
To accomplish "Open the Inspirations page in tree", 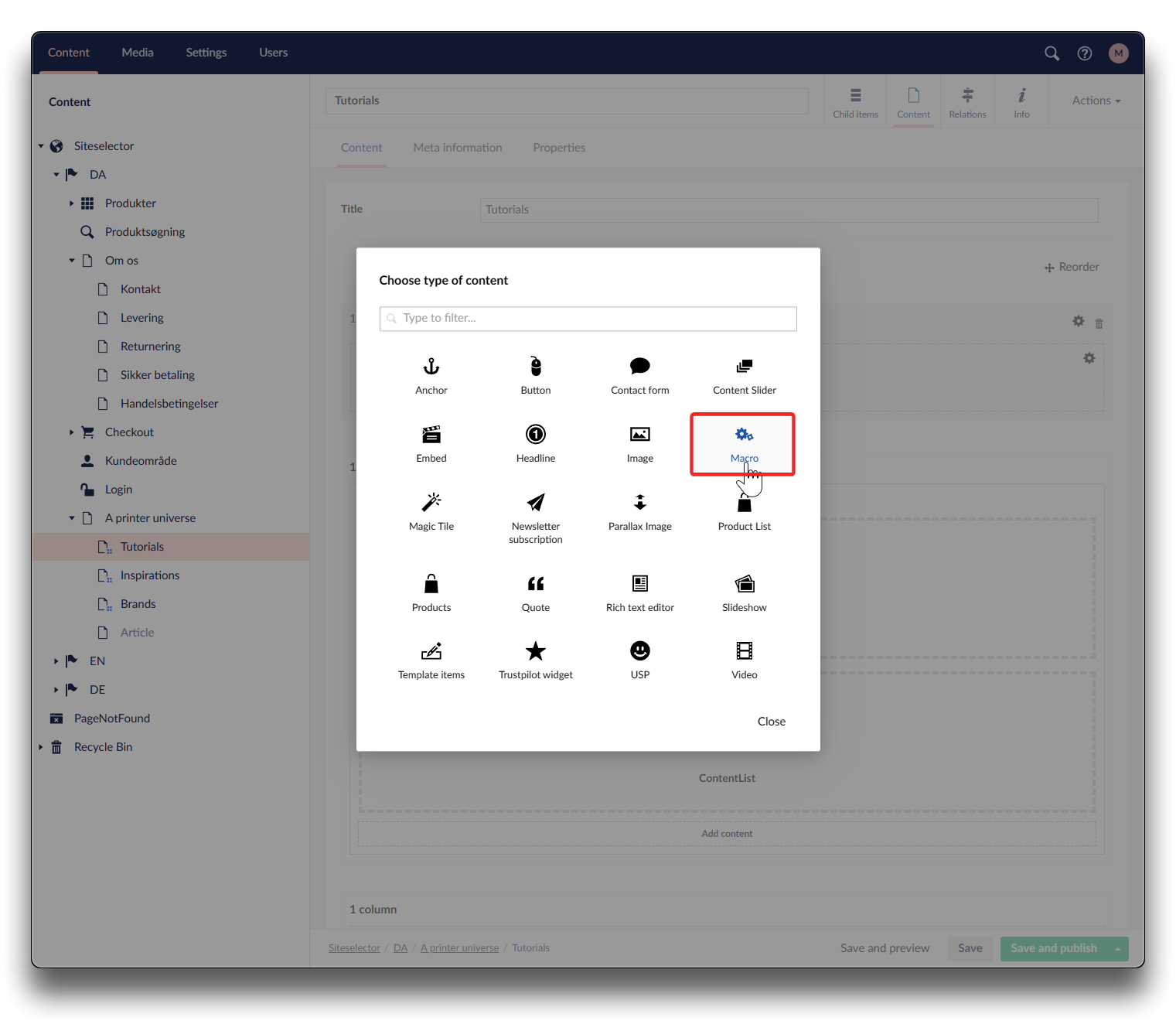I will point(150,575).
